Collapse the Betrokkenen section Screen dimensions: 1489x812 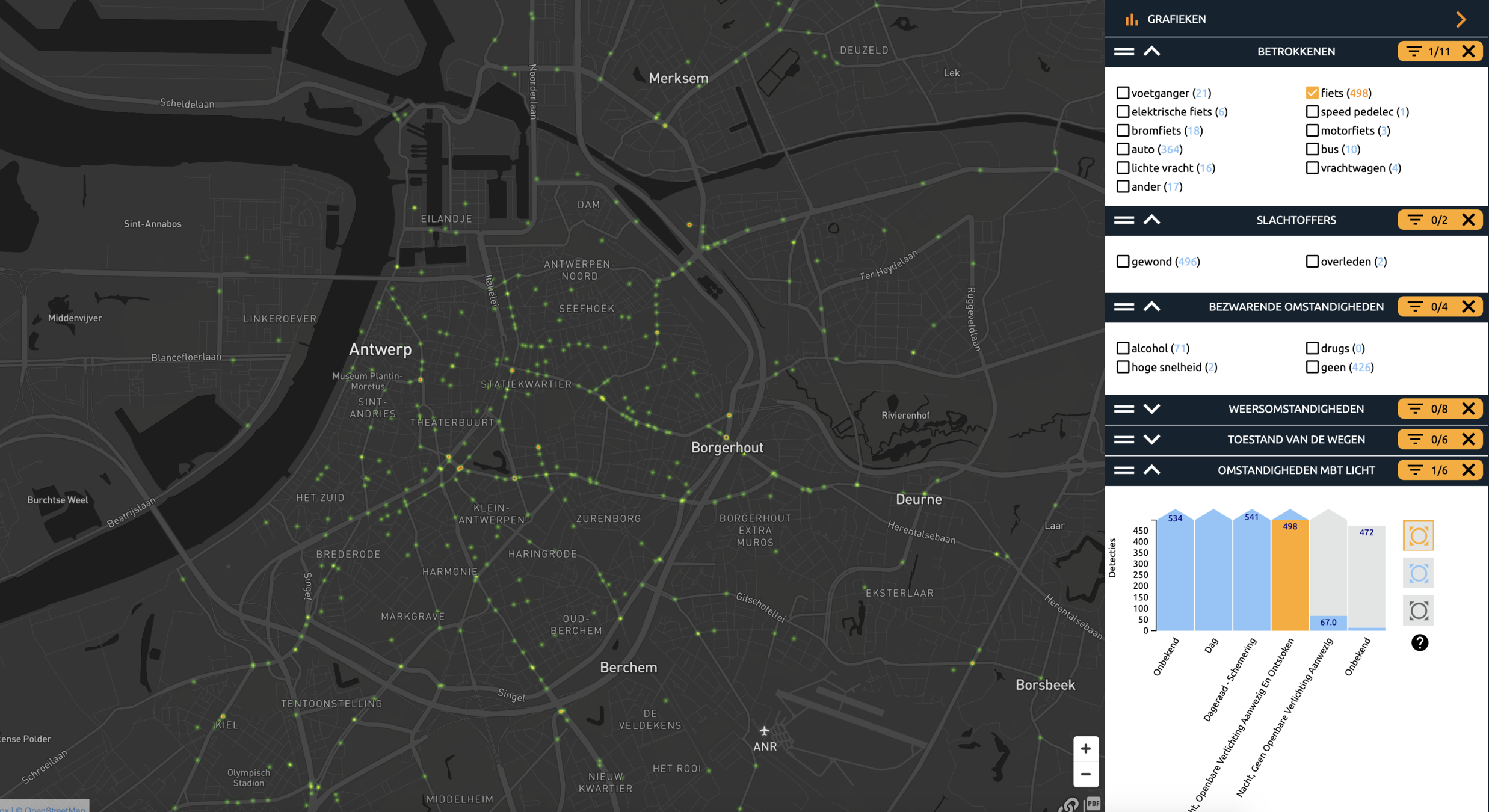click(1151, 52)
